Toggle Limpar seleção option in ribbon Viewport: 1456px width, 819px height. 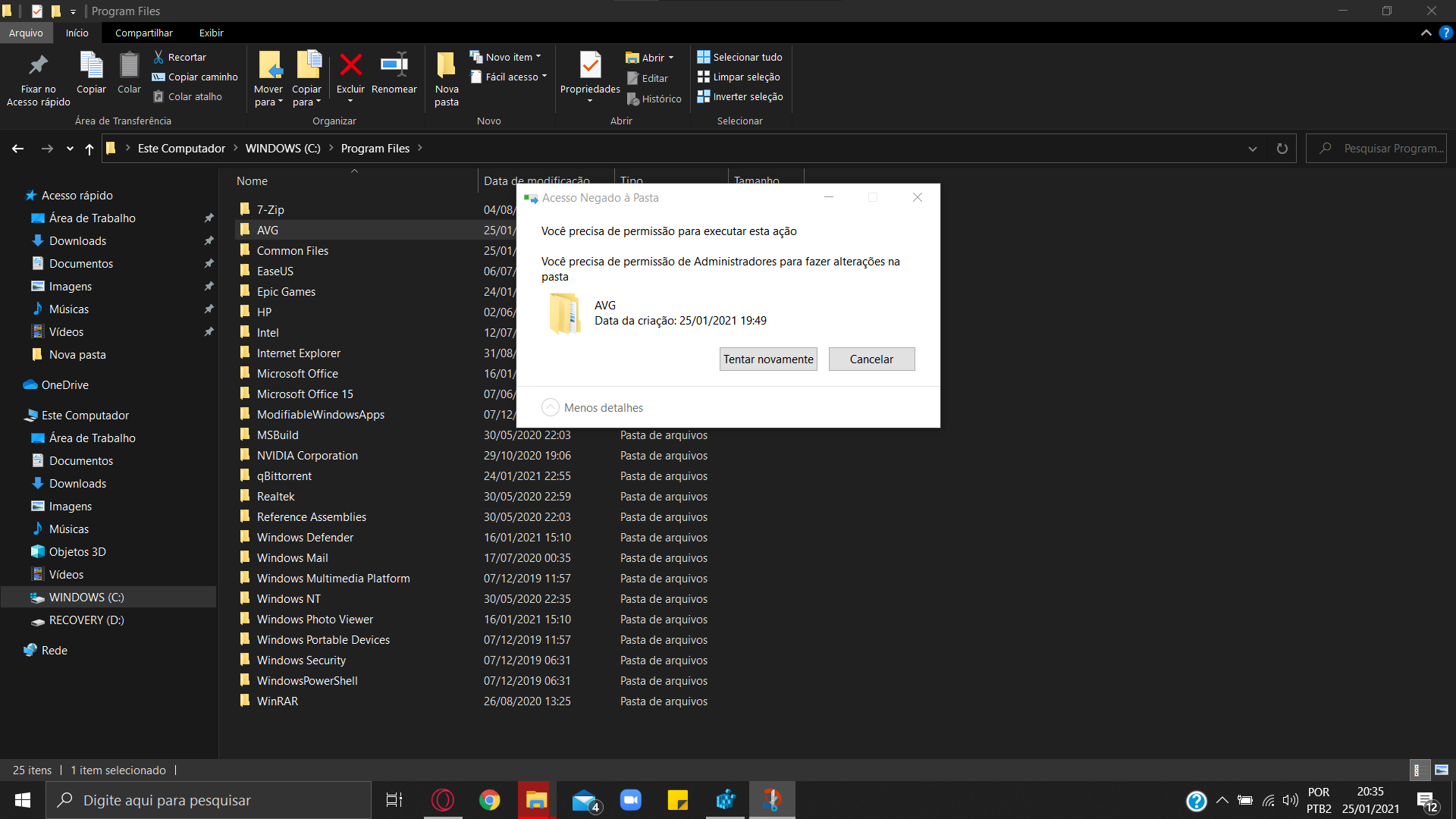coord(740,77)
